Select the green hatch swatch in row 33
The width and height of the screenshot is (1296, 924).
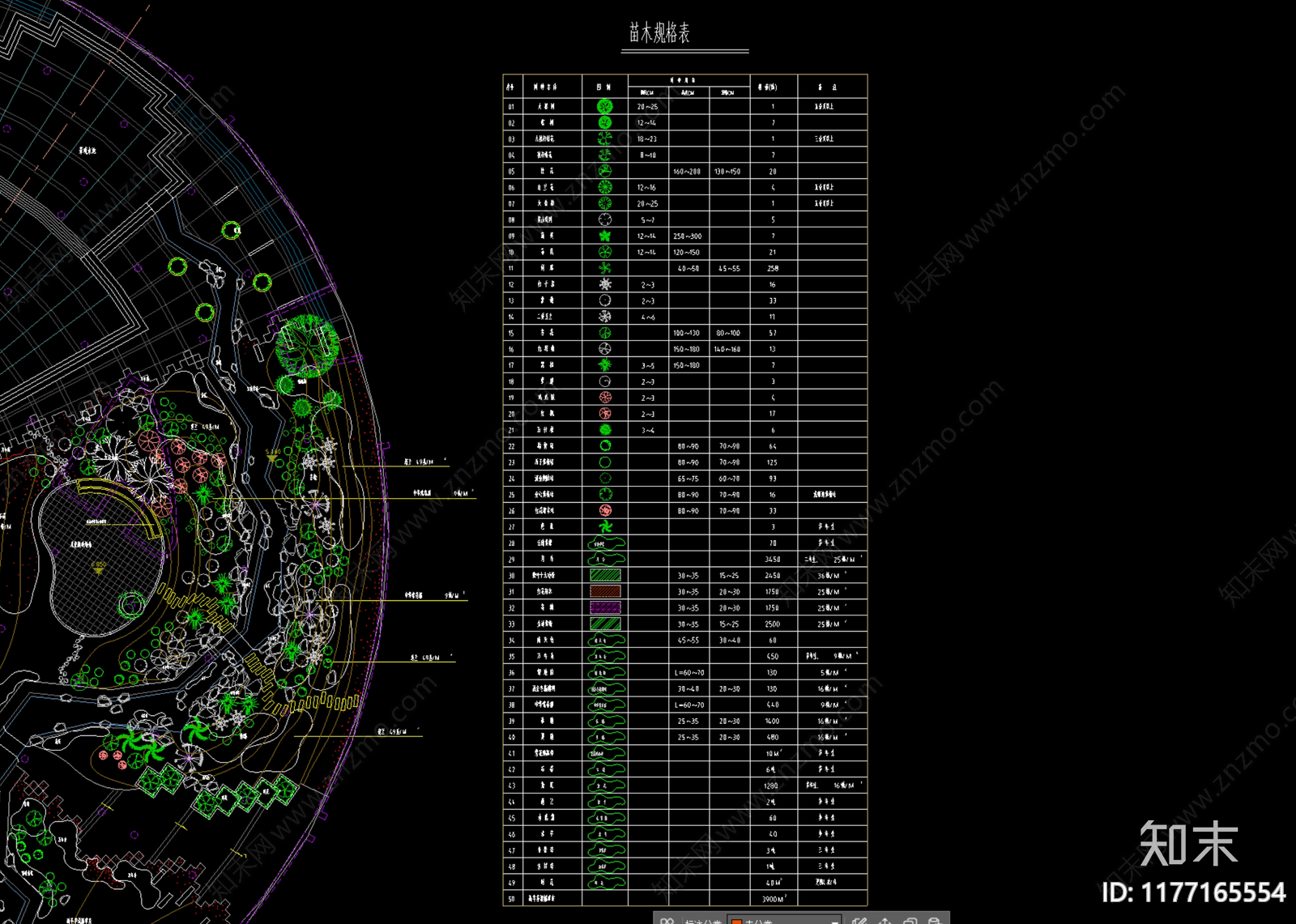605,624
